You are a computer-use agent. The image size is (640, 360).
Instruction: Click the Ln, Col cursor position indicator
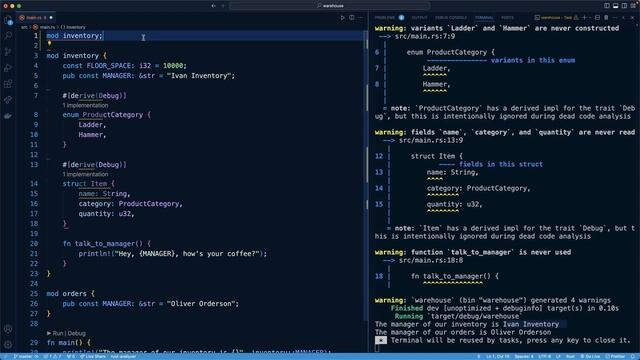(x=498, y=356)
